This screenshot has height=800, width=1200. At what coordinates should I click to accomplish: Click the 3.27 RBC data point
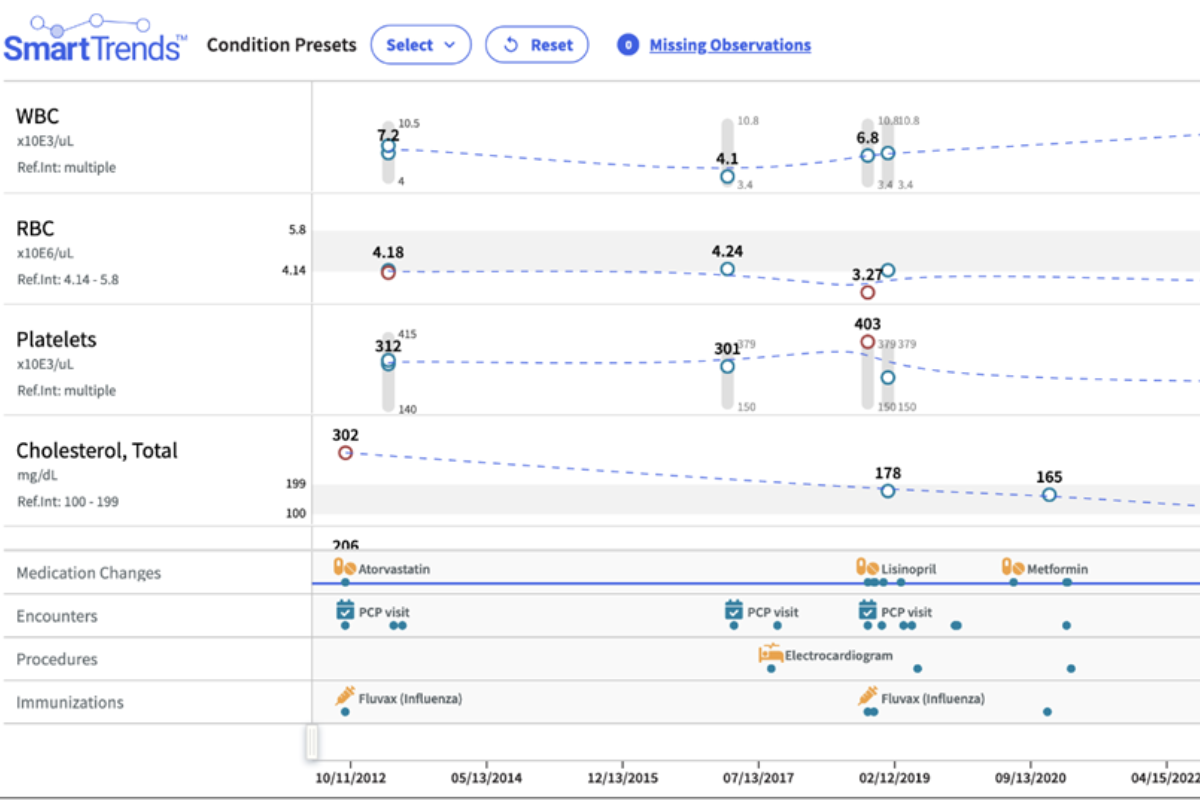(x=866, y=292)
